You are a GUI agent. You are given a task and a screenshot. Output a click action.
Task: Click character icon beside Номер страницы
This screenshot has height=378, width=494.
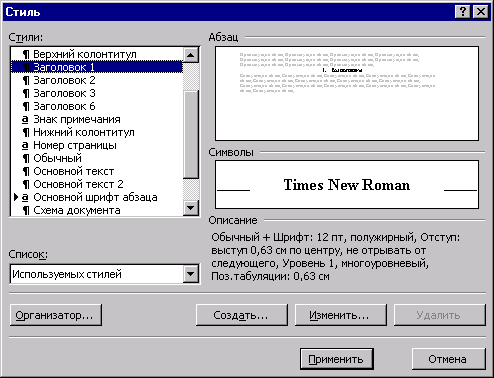pos(25,145)
